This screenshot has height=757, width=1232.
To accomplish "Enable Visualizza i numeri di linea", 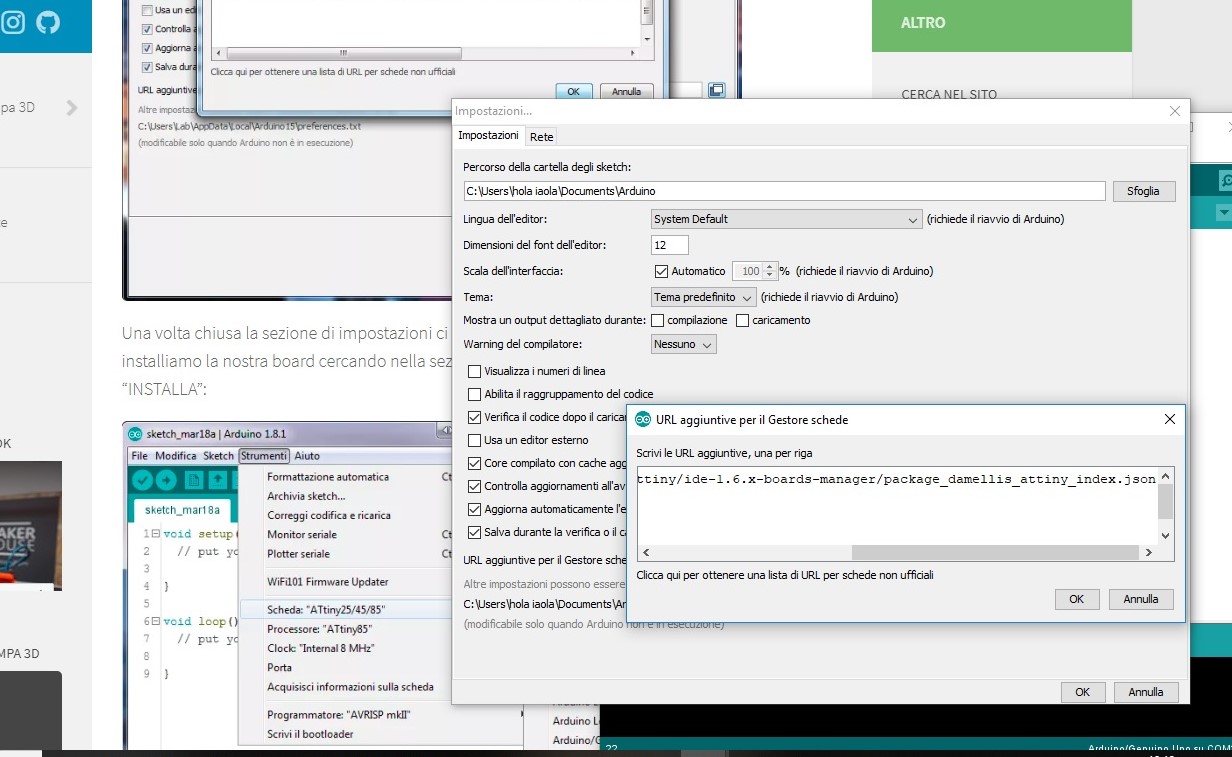I will 475,371.
